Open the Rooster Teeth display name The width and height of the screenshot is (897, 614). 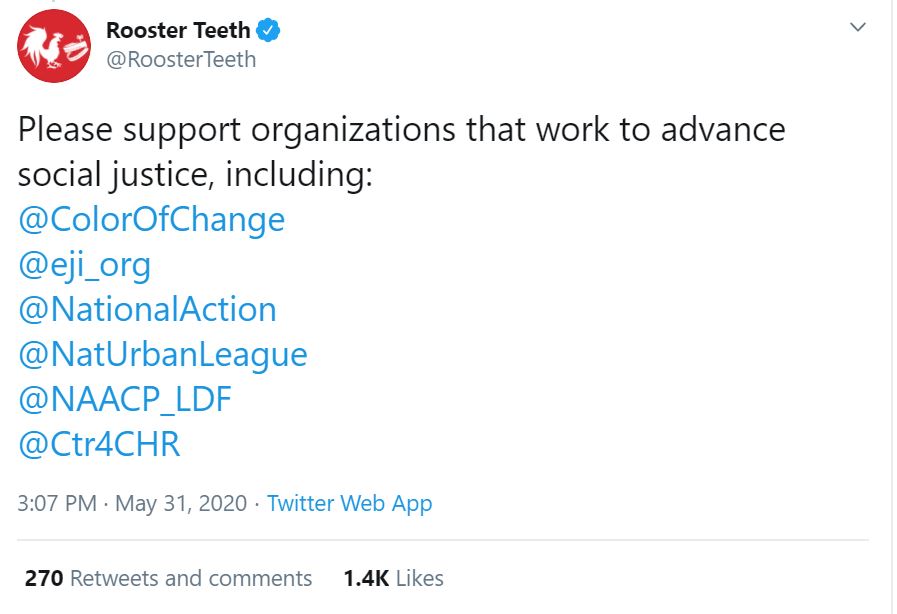(x=178, y=31)
